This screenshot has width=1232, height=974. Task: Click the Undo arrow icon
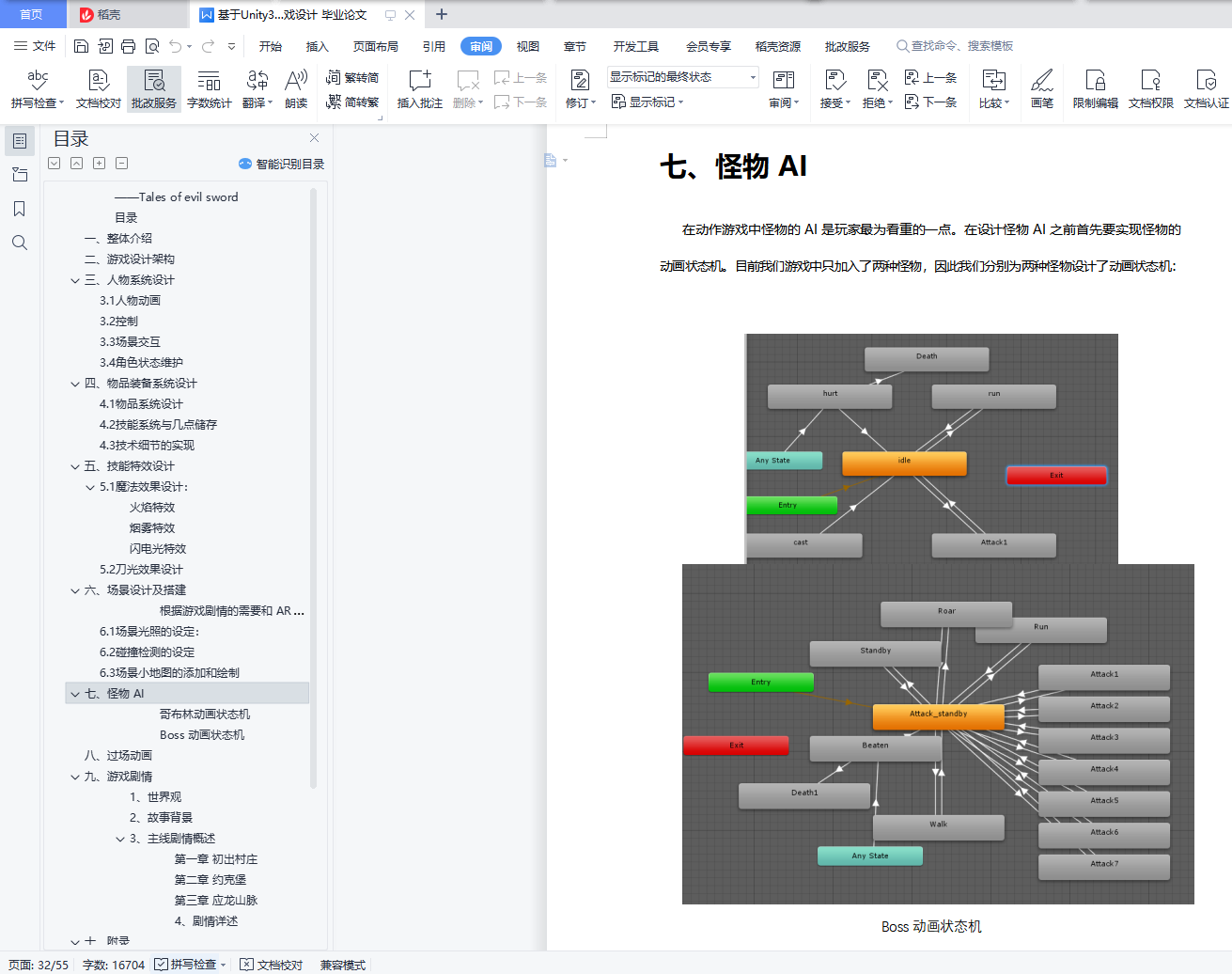click(175, 46)
